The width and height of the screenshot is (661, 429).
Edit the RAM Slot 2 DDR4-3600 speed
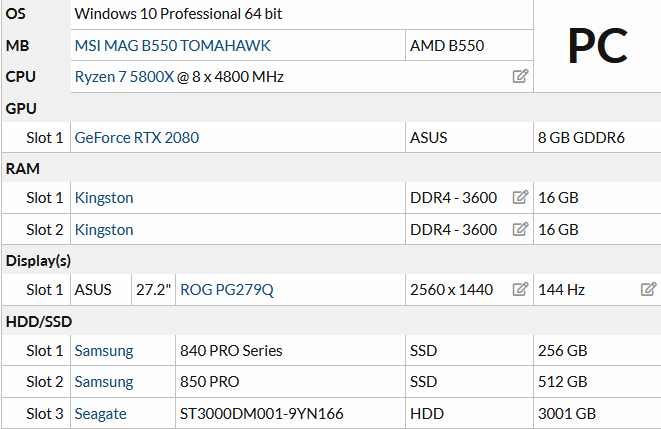click(520, 229)
